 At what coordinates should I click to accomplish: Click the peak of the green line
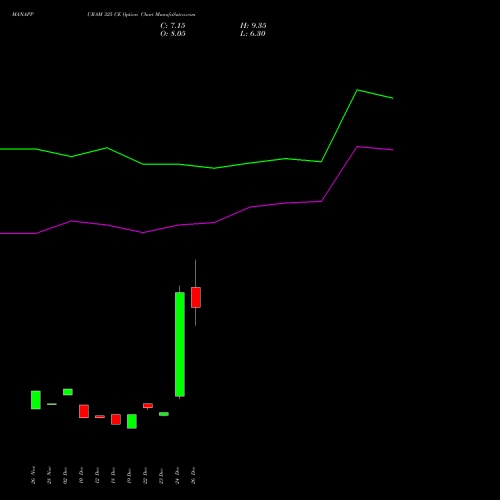tap(357, 90)
